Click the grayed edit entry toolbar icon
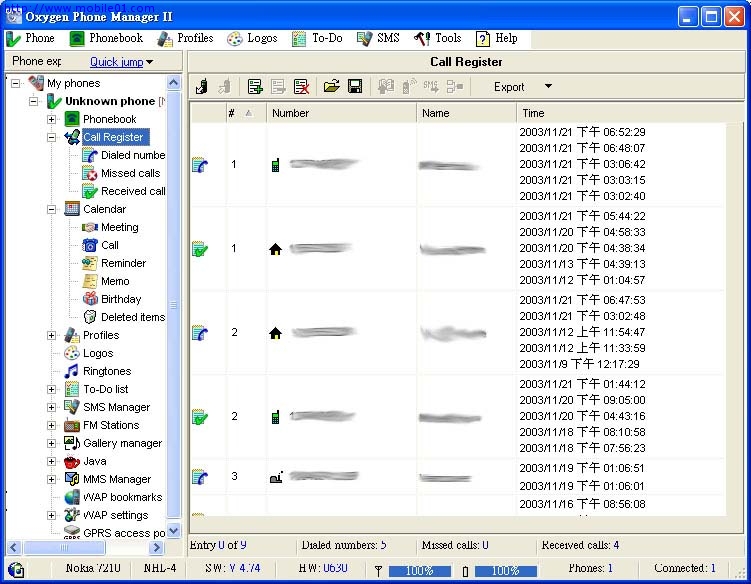 point(278,87)
